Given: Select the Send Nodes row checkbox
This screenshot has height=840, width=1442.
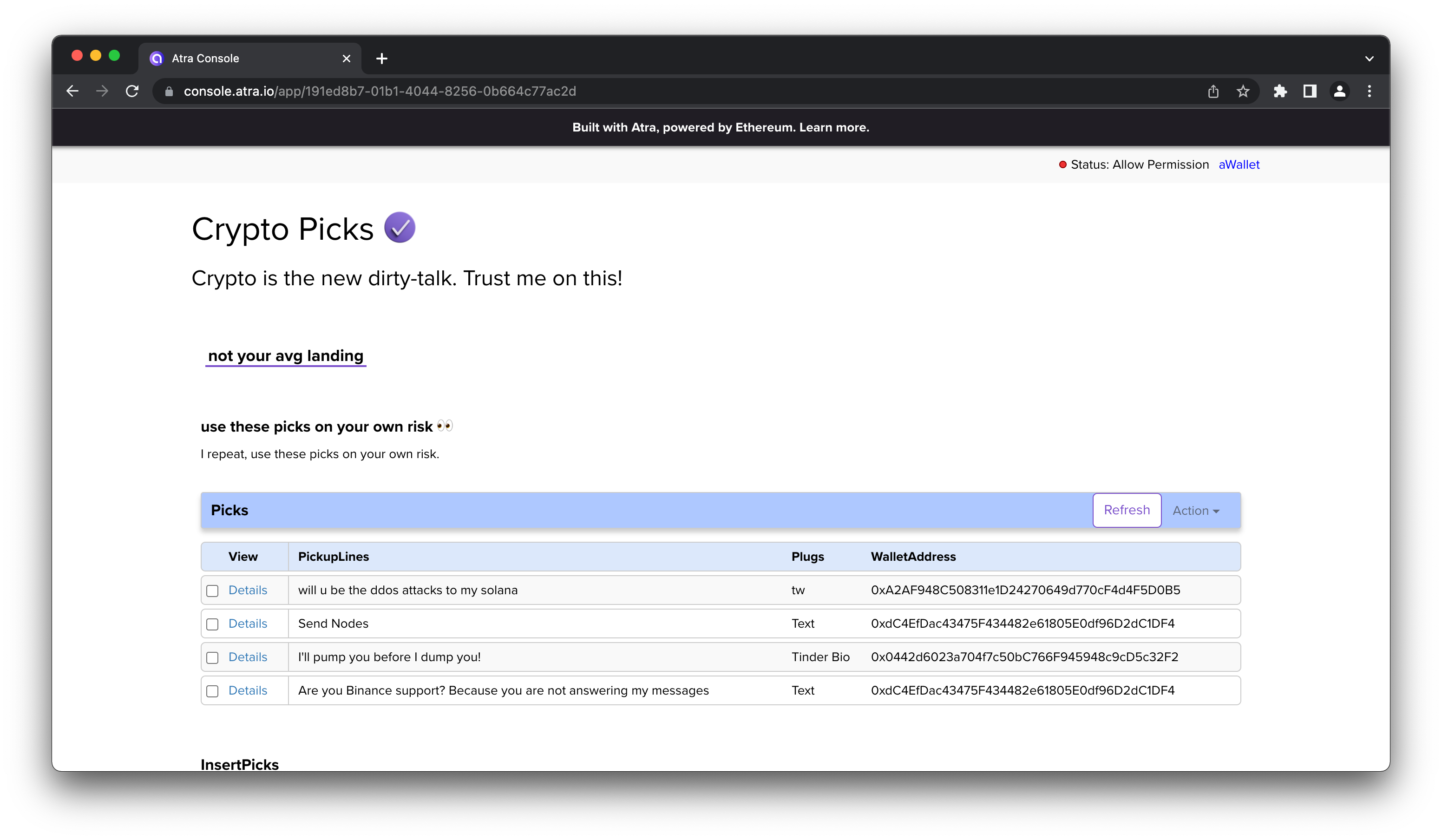Looking at the screenshot, I should tap(212, 623).
